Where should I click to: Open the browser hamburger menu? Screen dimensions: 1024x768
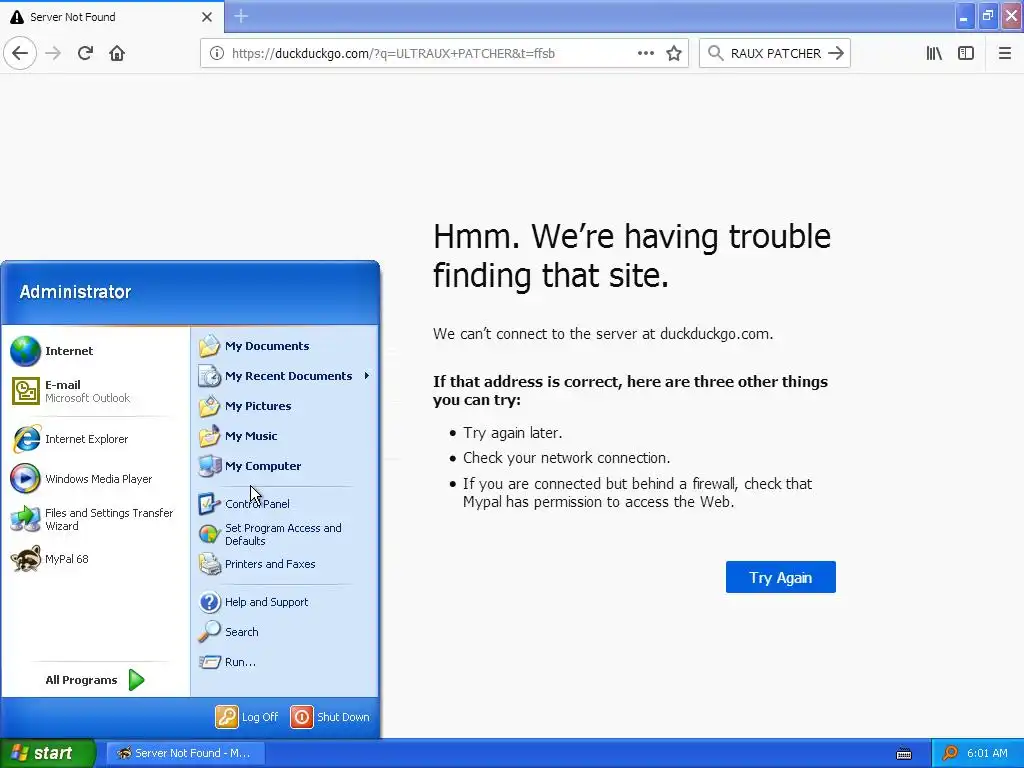[x=1005, y=54]
